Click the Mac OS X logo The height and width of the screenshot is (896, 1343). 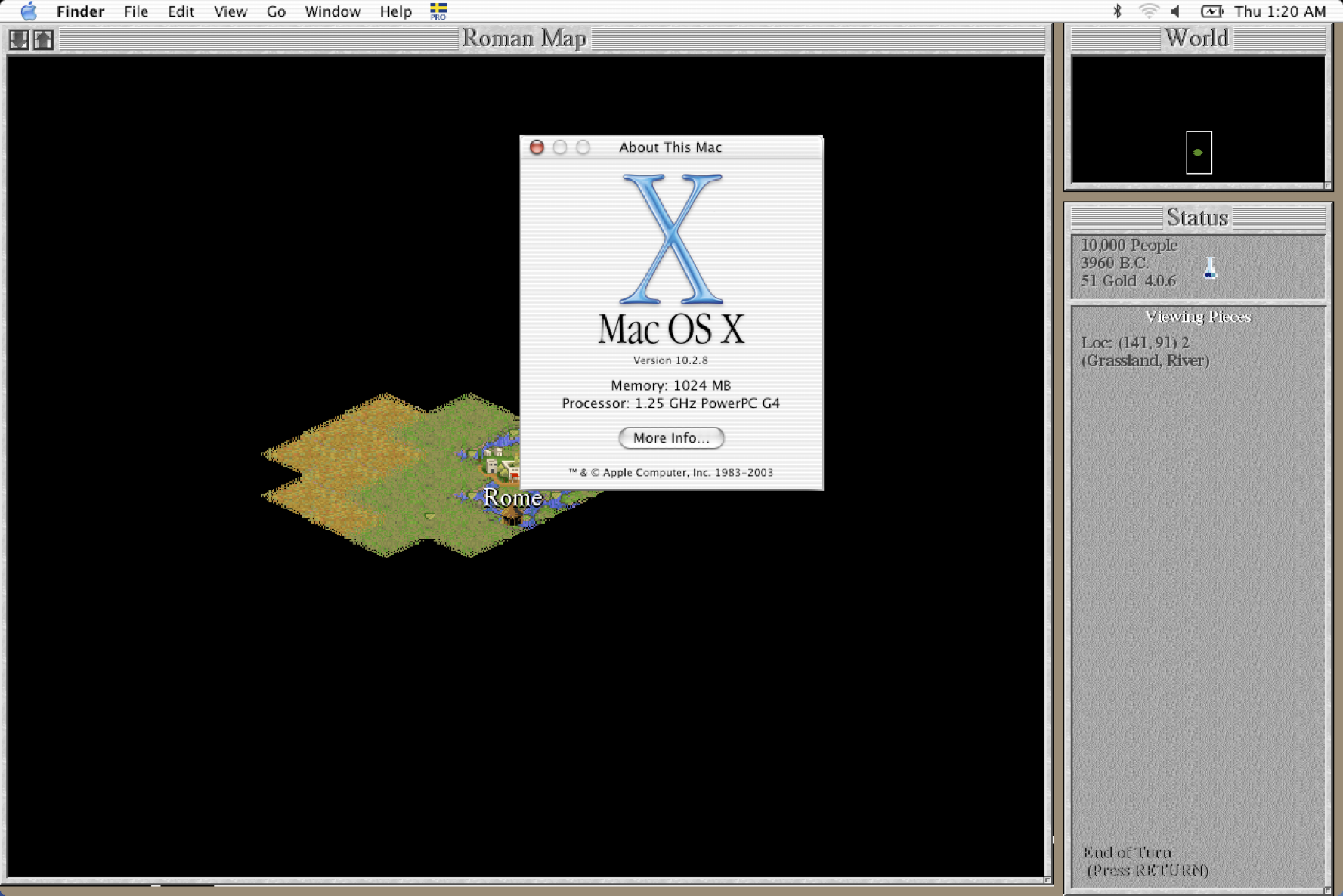click(671, 239)
